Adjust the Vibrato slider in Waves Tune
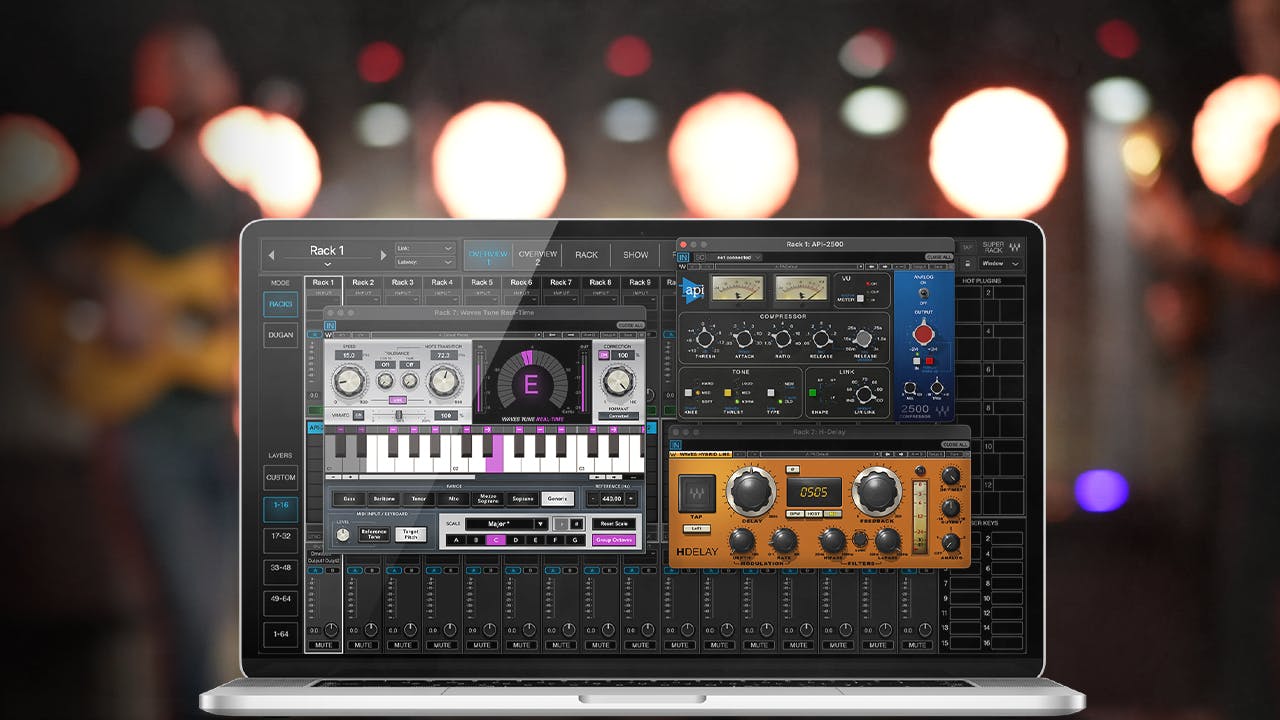1280x720 pixels. point(398,415)
